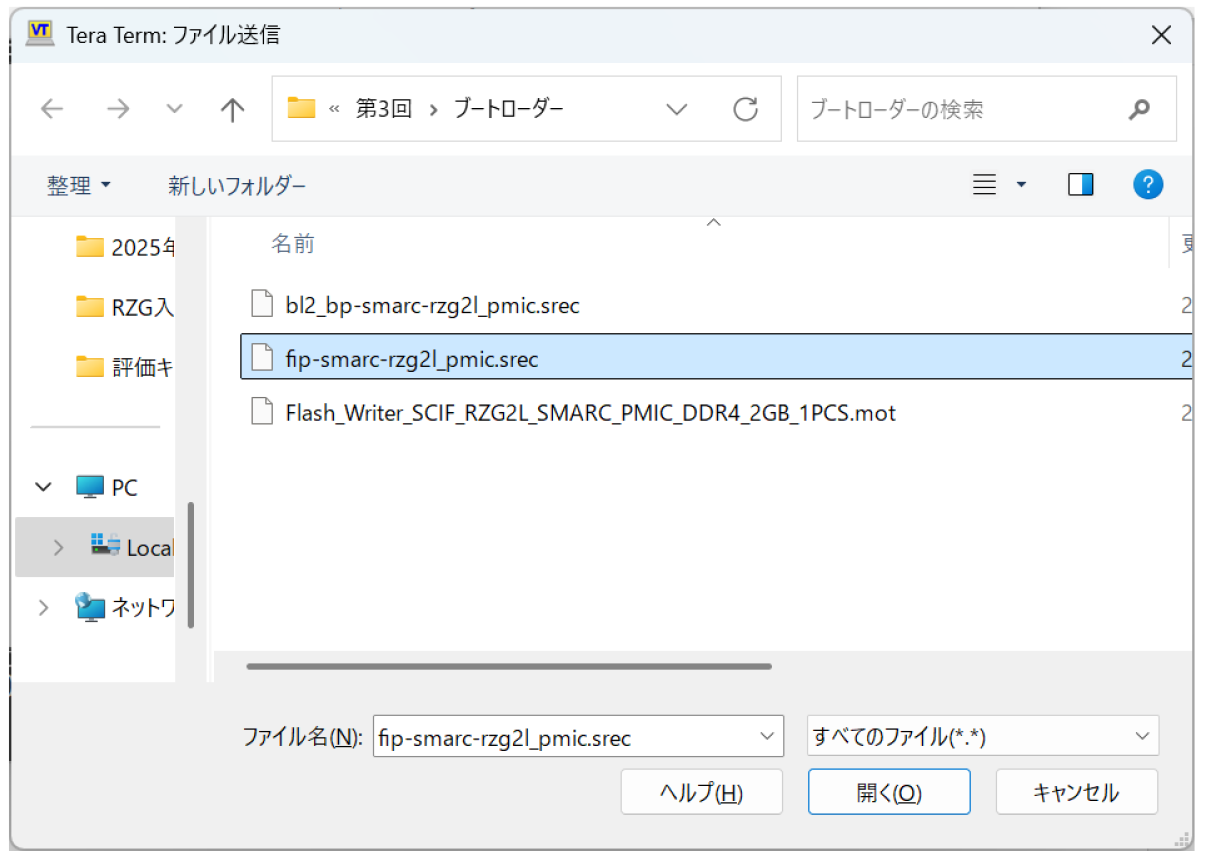Select the 2025年 folder in sidebar
The image size is (1207, 861).
pyautogui.click(x=124, y=247)
